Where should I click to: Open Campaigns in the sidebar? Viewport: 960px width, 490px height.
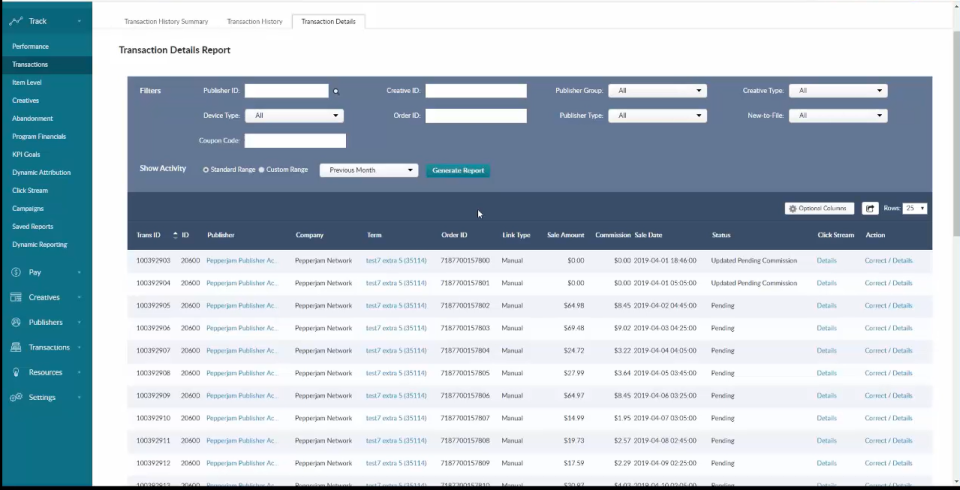[x=28, y=208]
